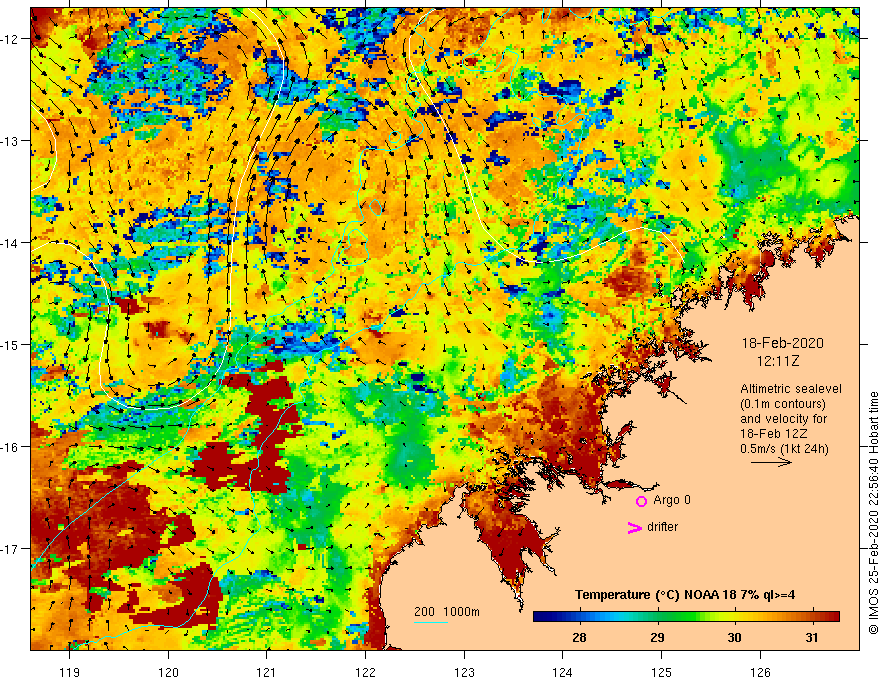Click the longitude label 120
The height and width of the screenshot is (680, 880).
pyautogui.click(x=168, y=672)
